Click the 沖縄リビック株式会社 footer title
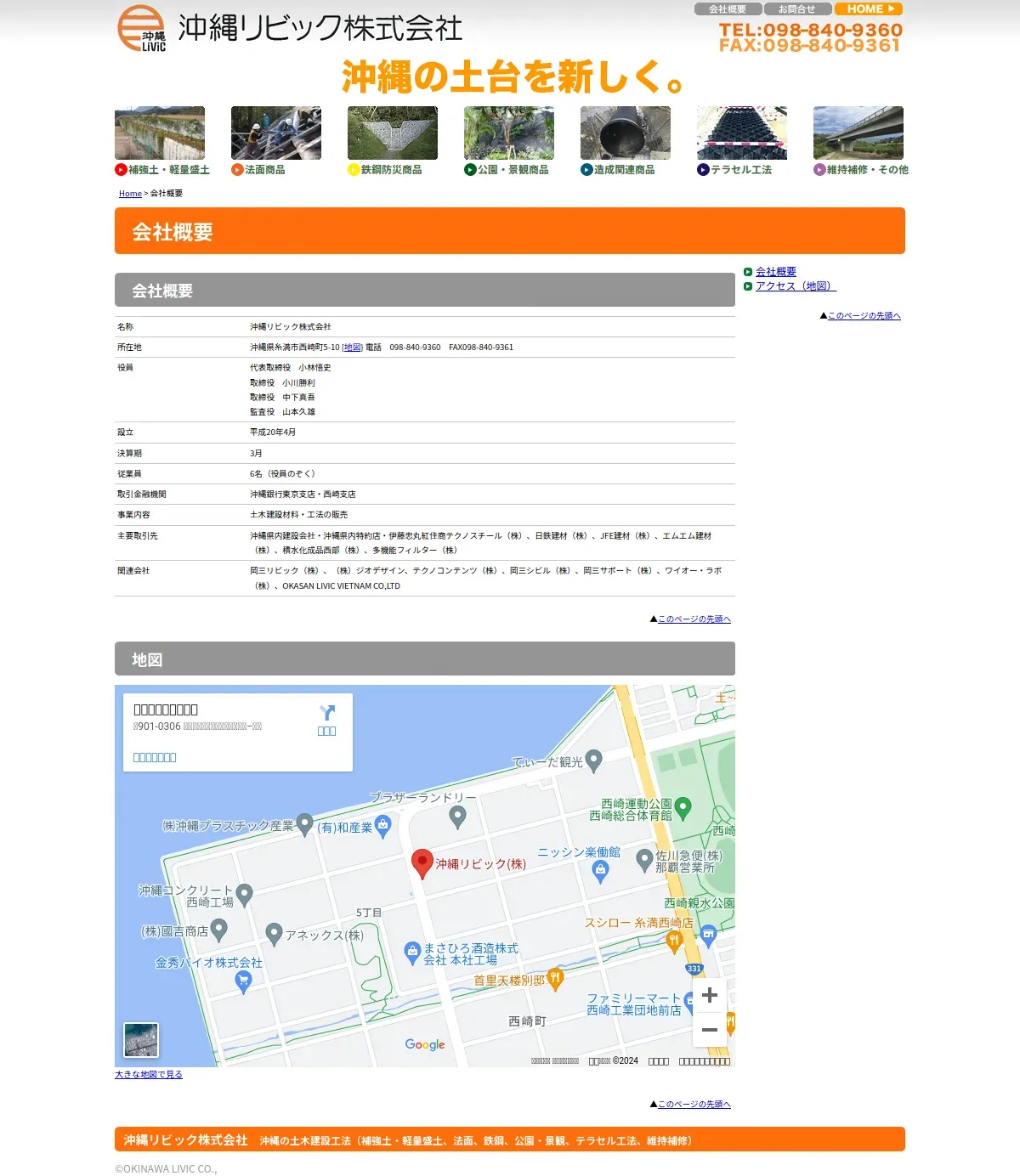The image size is (1020, 1176). (x=185, y=1139)
